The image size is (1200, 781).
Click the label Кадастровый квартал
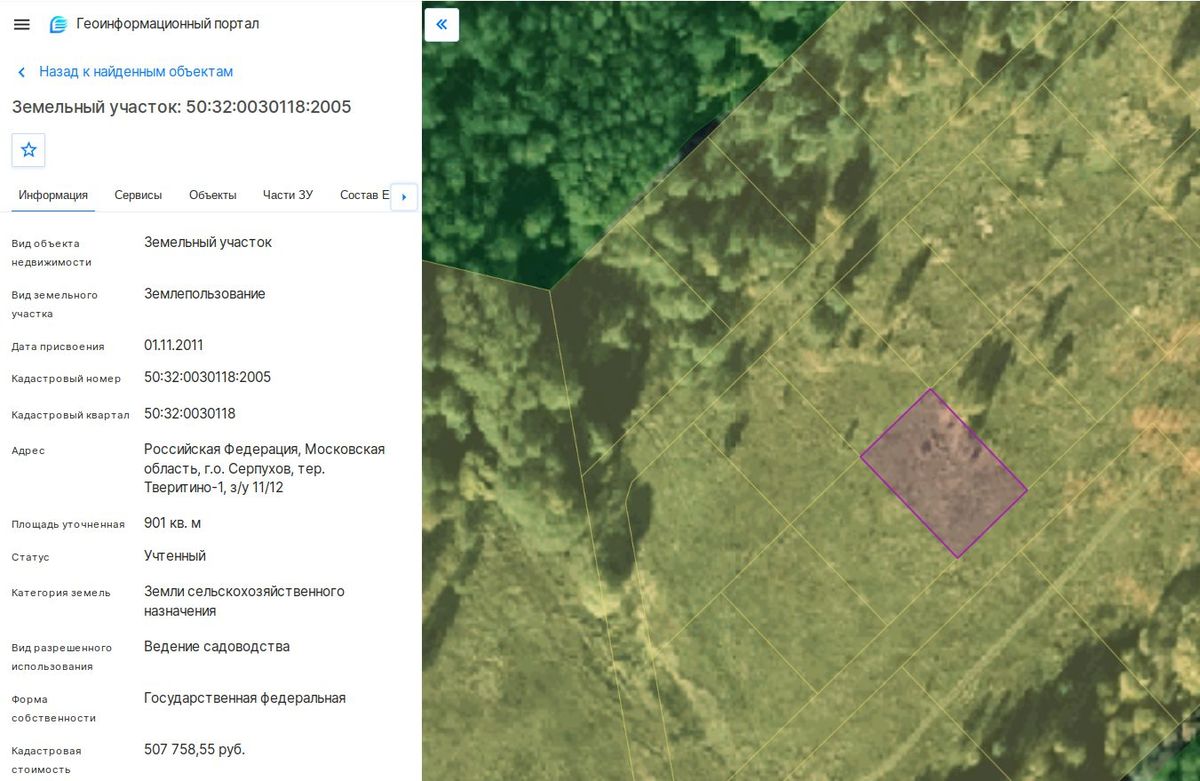[x=71, y=415]
